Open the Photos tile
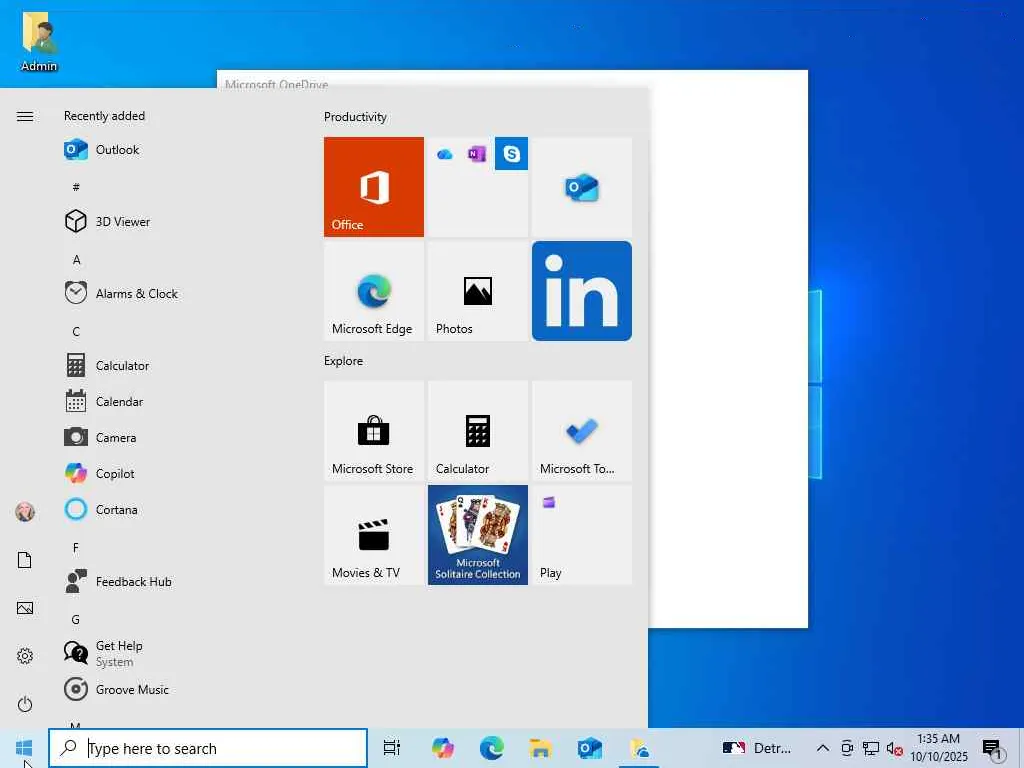 coord(478,291)
